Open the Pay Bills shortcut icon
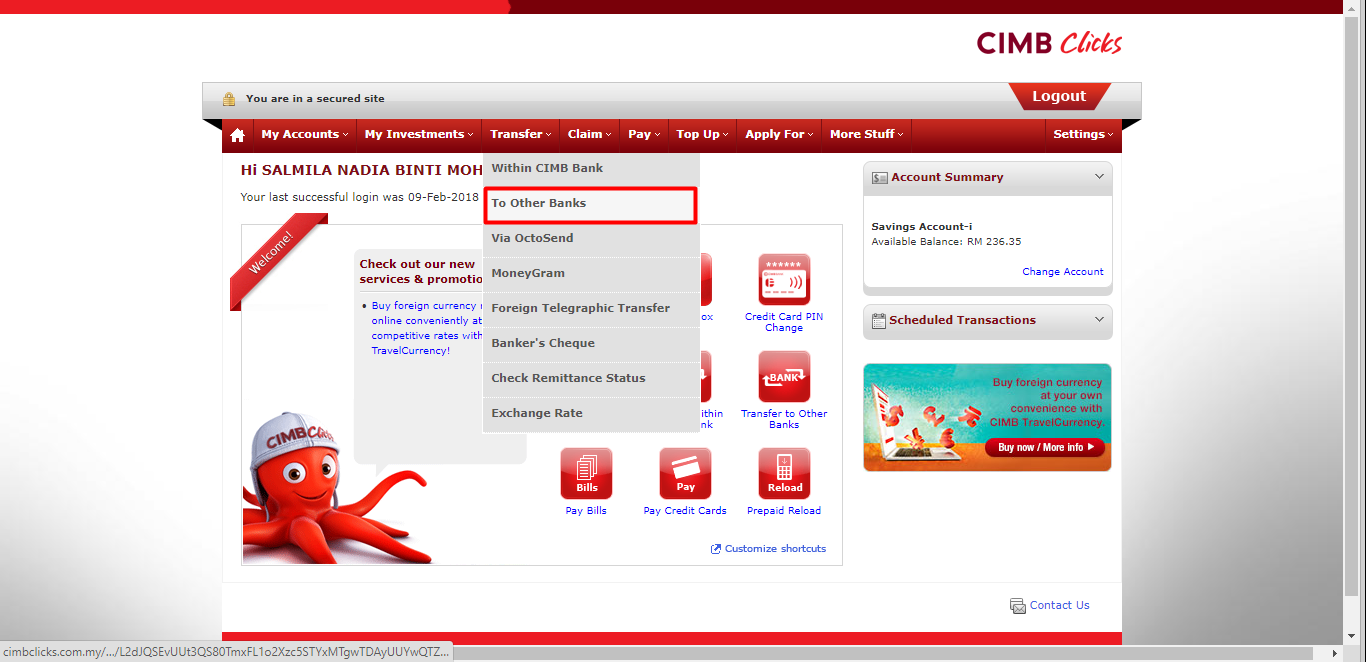1366x662 pixels. (586, 473)
